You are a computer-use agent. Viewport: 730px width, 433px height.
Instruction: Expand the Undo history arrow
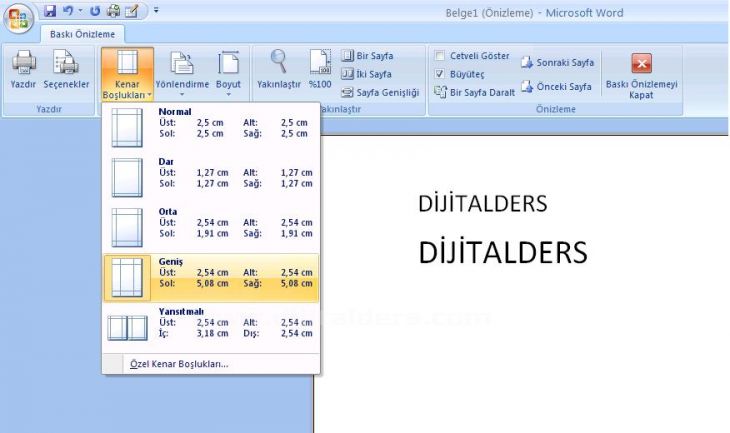81,11
